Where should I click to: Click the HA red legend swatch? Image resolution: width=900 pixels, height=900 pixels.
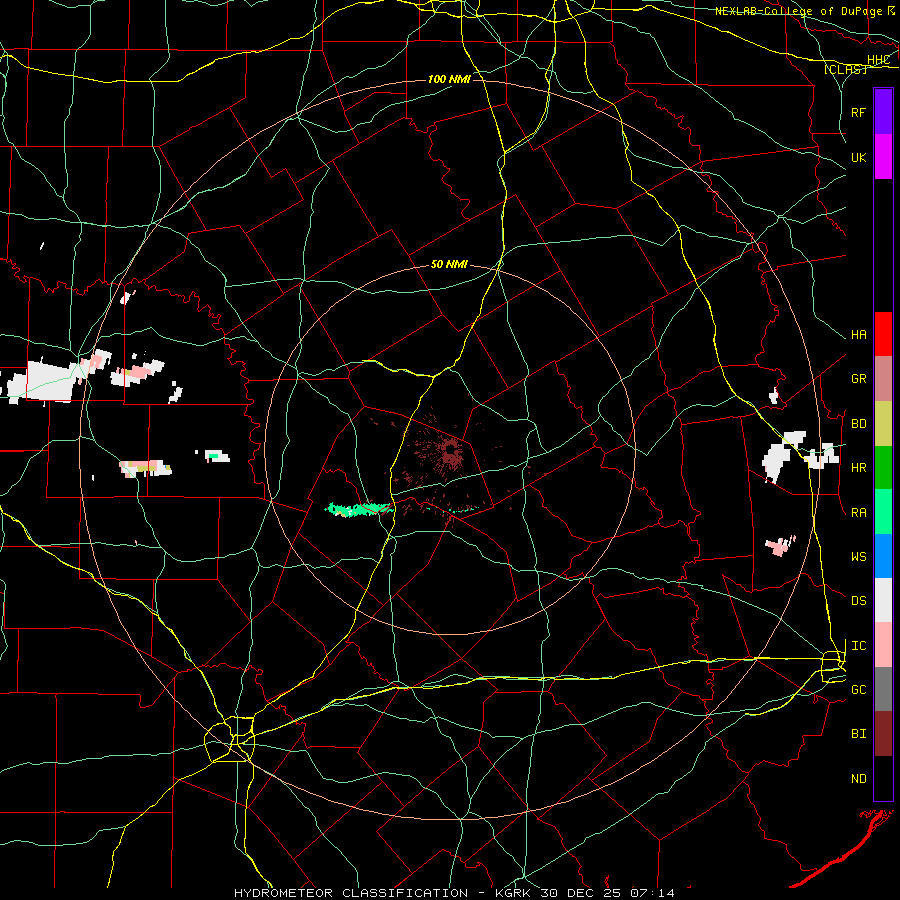pyautogui.click(x=883, y=334)
